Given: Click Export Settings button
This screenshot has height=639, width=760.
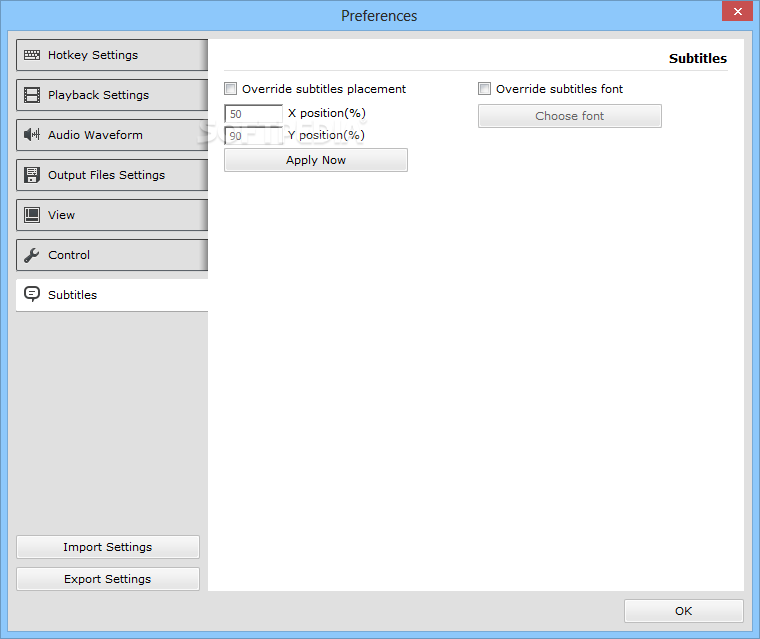Looking at the screenshot, I should (108, 579).
